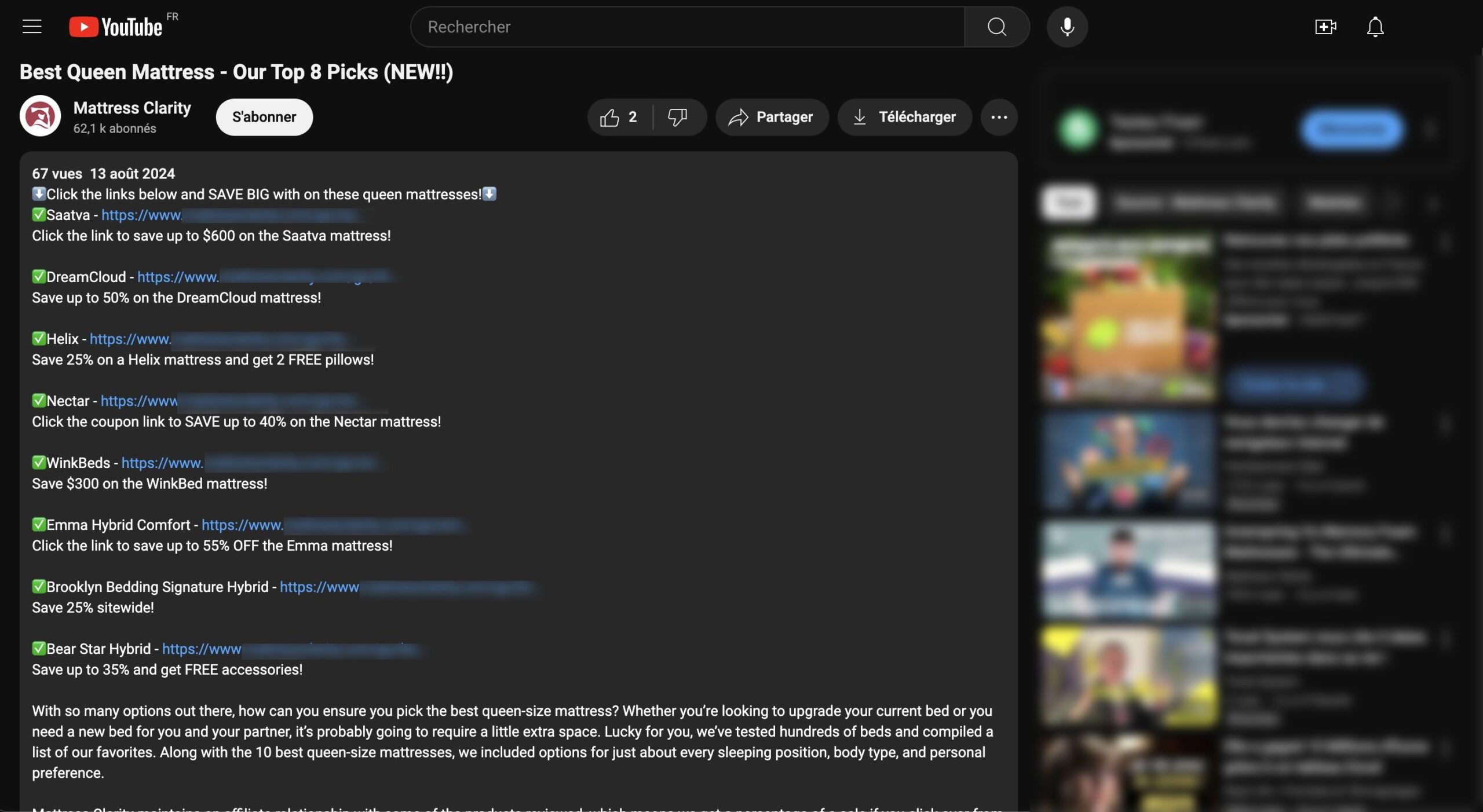Go to YouTube home via logo
Screen dimensions: 1483x812
coord(116,27)
